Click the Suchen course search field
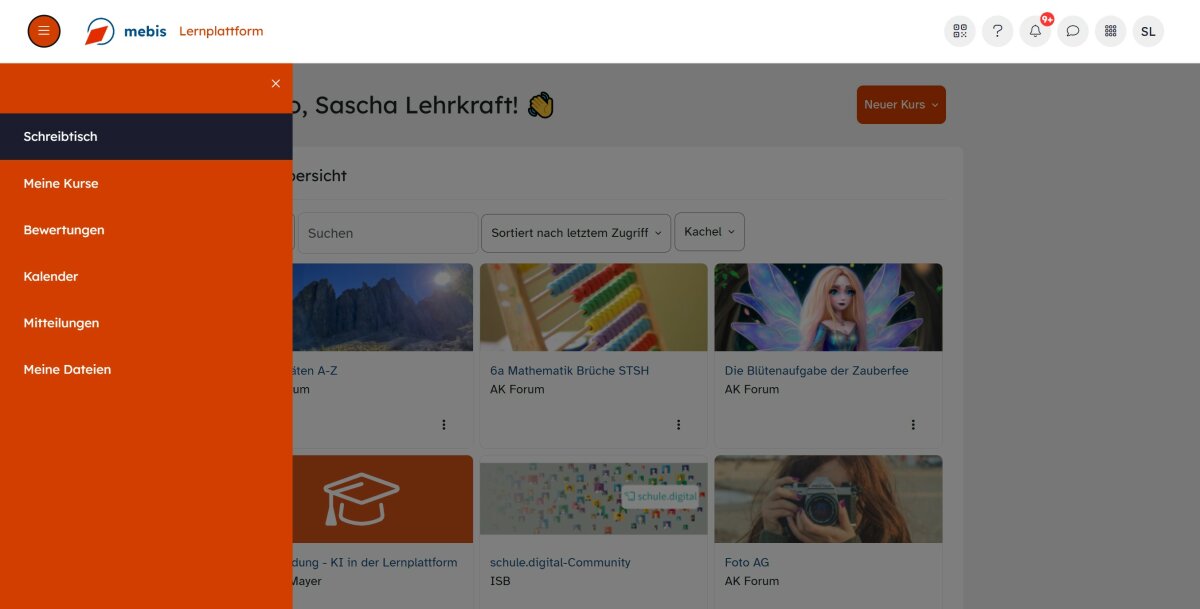 pyautogui.click(x=388, y=233)
